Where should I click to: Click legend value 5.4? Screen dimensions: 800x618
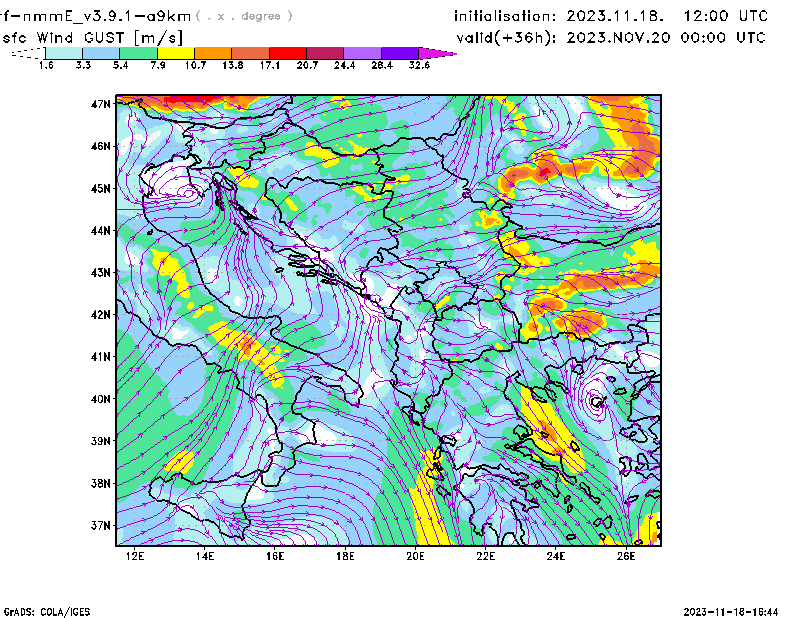tap(120, 65)
